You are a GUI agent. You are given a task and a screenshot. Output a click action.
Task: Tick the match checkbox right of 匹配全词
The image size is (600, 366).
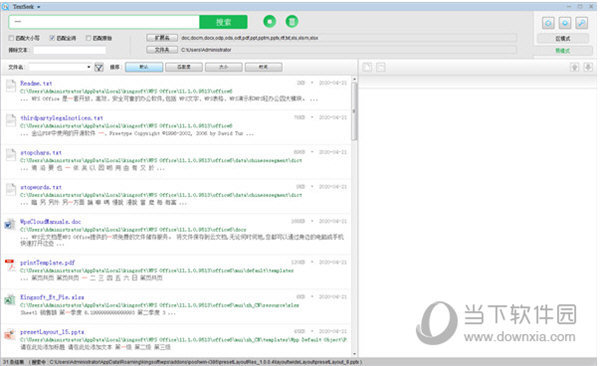[x=88, y=38]
